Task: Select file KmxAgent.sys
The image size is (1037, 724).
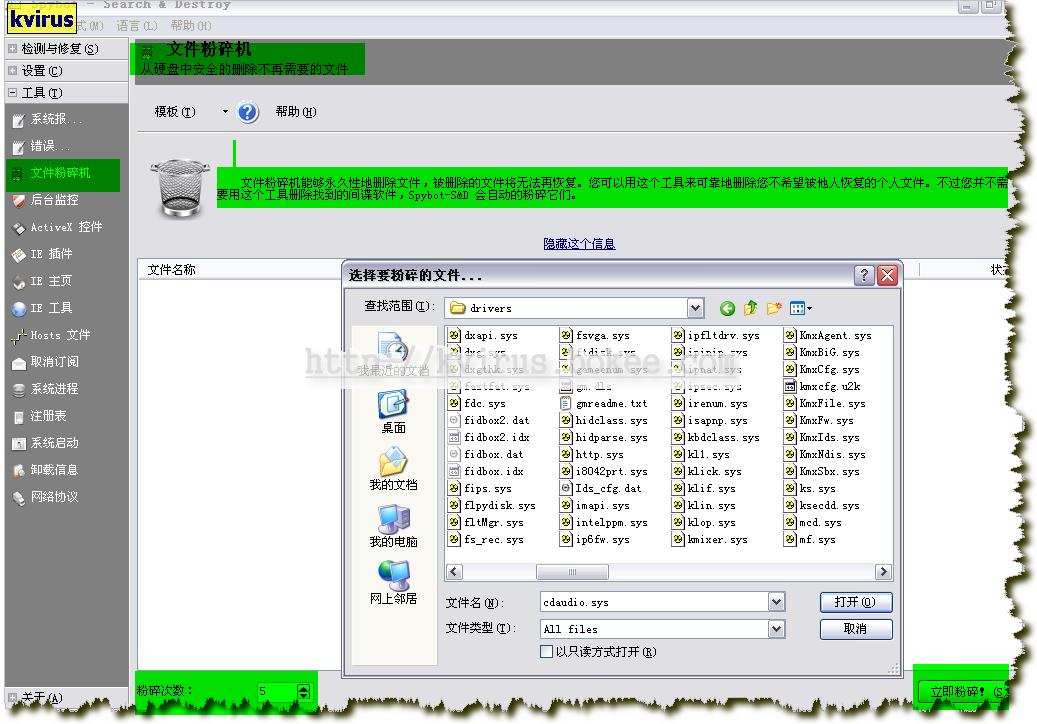Action: 828,336
